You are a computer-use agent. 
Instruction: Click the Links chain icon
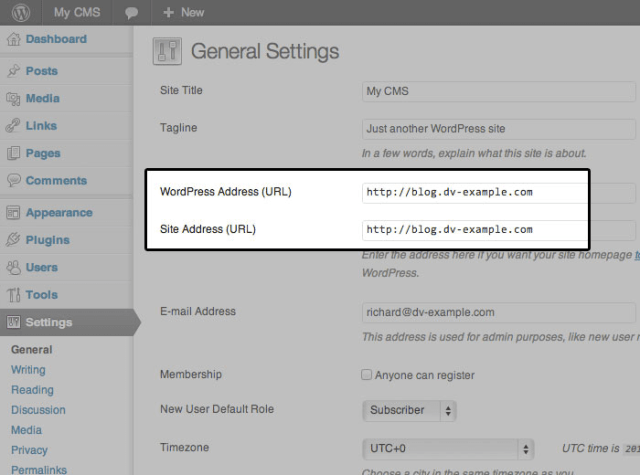click(13, 125)
